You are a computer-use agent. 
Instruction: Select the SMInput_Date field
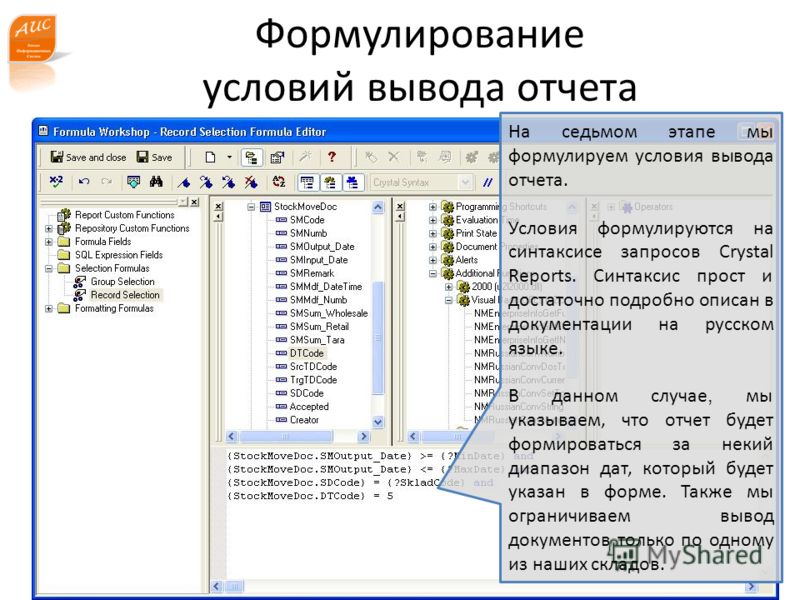(x=318, y=260)
